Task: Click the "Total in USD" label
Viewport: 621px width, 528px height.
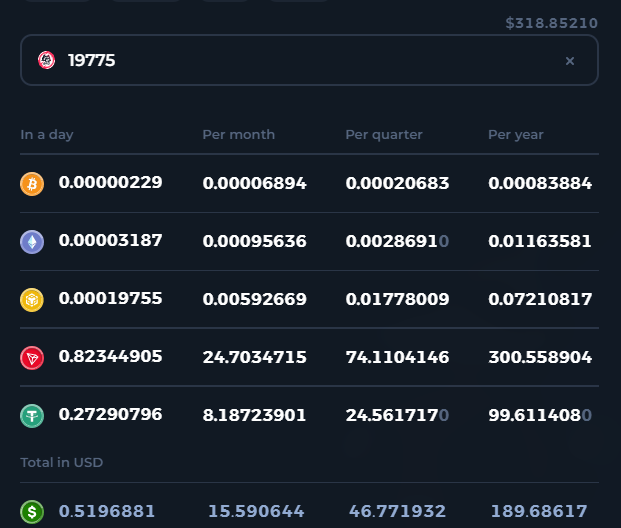Action: point(61,462)
